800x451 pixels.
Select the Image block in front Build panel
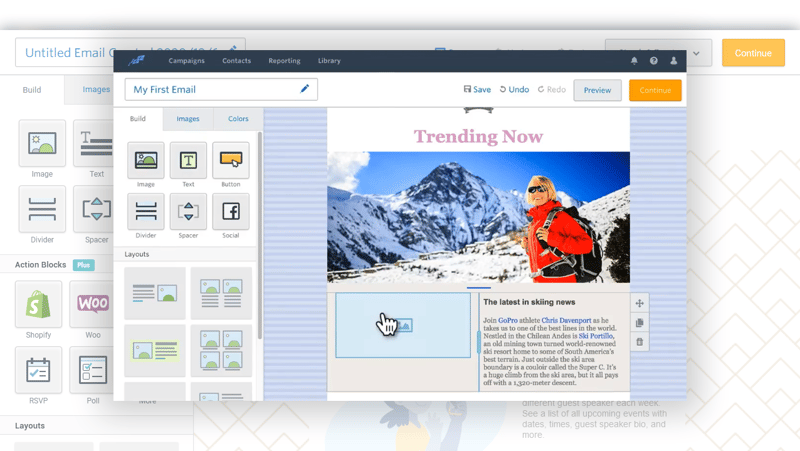[146, 160]
